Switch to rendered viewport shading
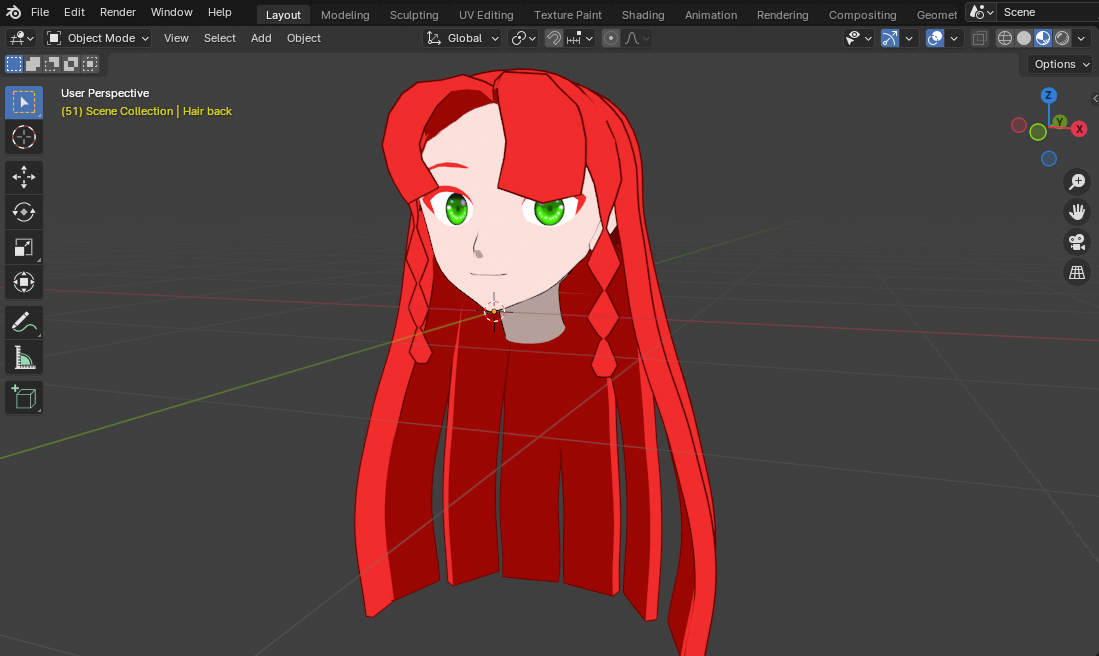Image resolution: width=1099 pixels, height=656 pixels. [x=1063, y=39]
